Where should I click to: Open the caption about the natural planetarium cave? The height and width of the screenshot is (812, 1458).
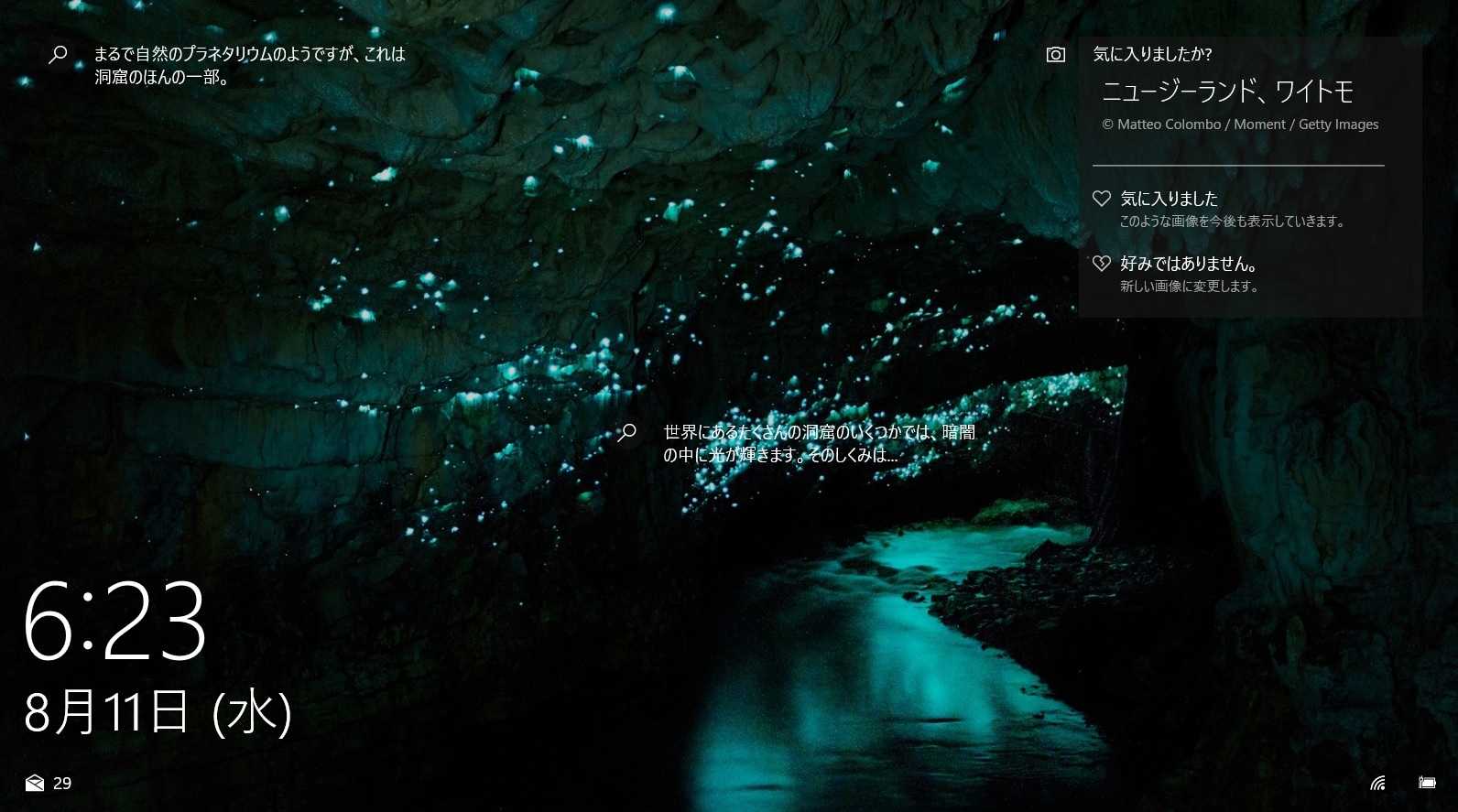click(x=249, y=65)
